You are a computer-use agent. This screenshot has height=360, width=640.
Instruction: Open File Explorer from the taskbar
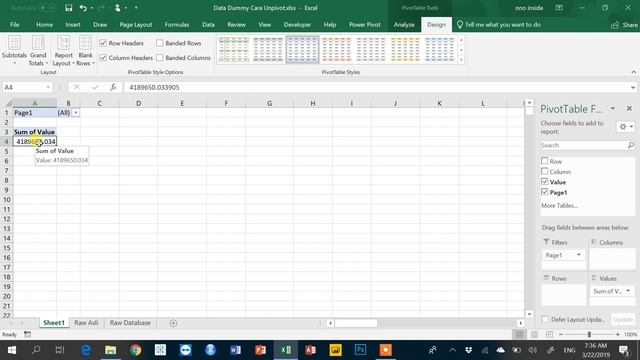pyautogui.click(x=111, y=350)
